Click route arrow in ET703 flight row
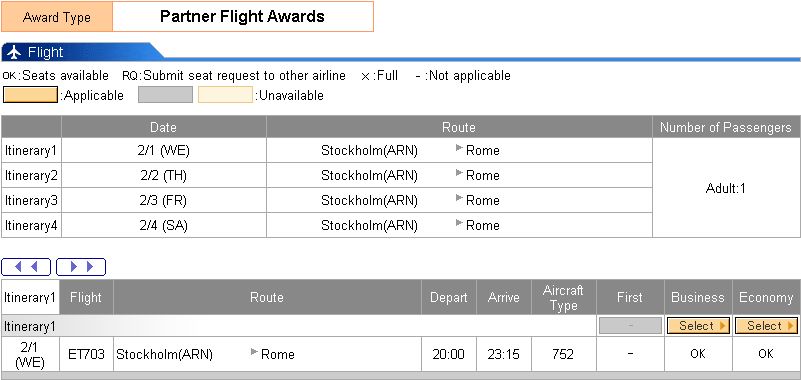This screenshot has width=801, height=380. pos(254,352)
